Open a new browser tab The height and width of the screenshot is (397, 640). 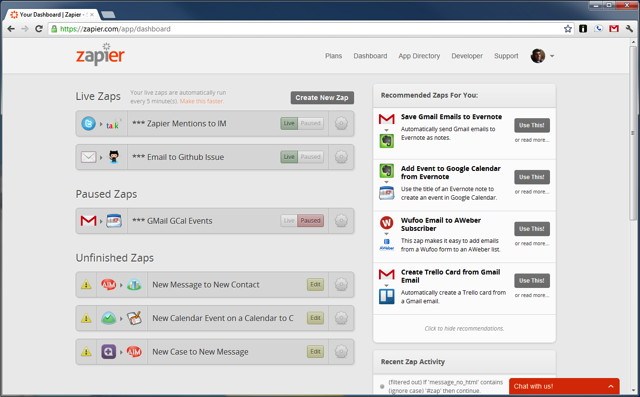[x=108, y=15]
